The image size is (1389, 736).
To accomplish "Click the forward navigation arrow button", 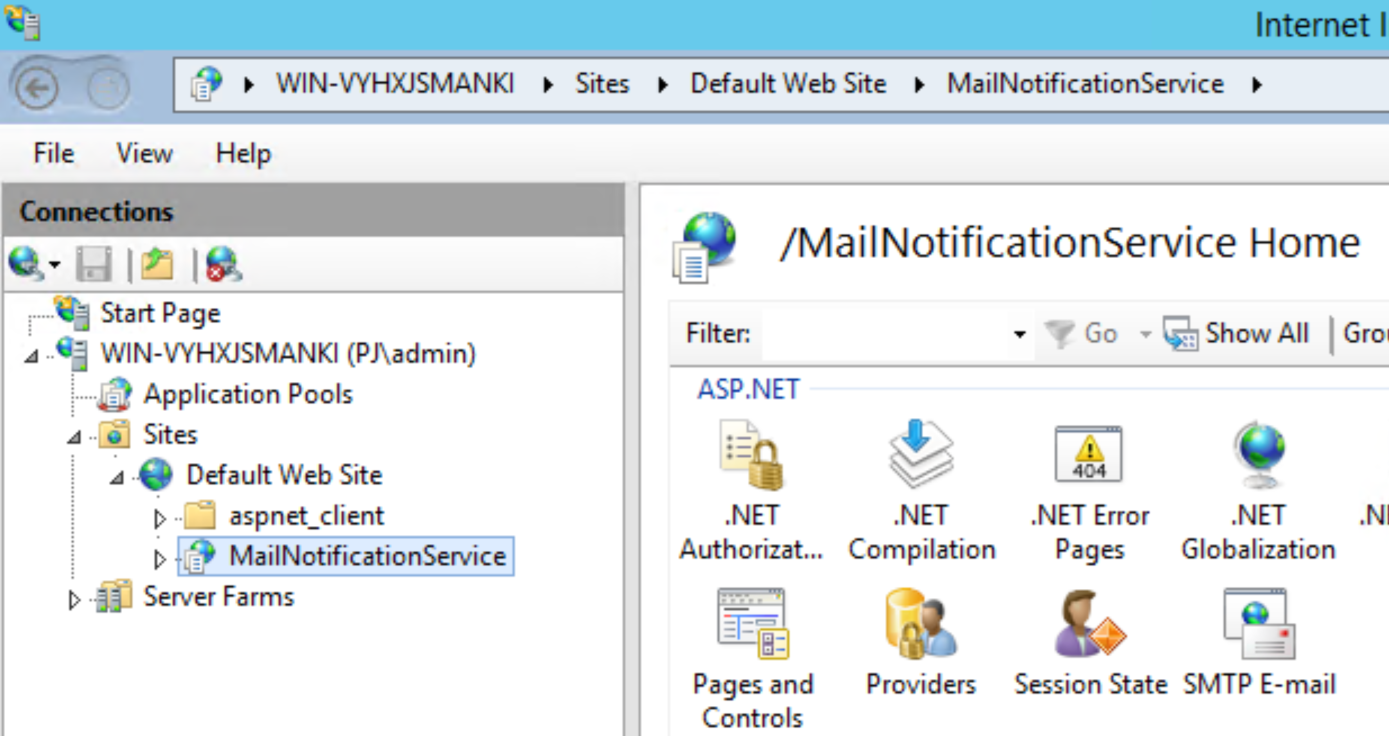I will tap(107, 89).
